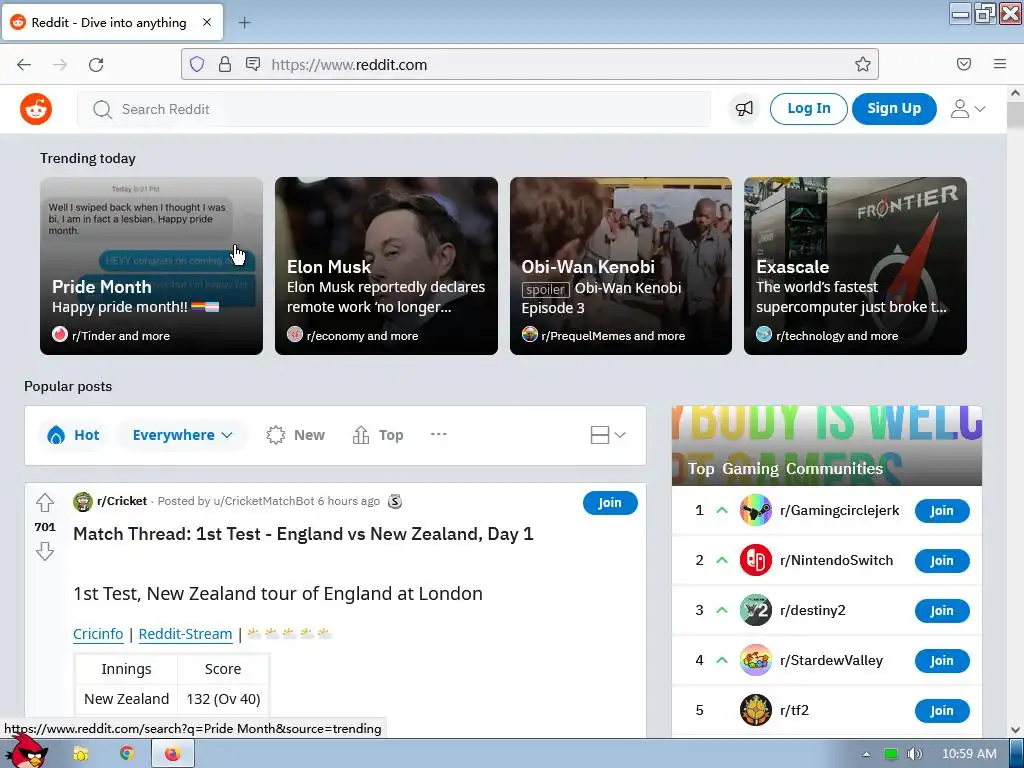Screen dimensions: 1024x768
Task: Open the r/Cricket subreddit link
Action: pos(122,501)
